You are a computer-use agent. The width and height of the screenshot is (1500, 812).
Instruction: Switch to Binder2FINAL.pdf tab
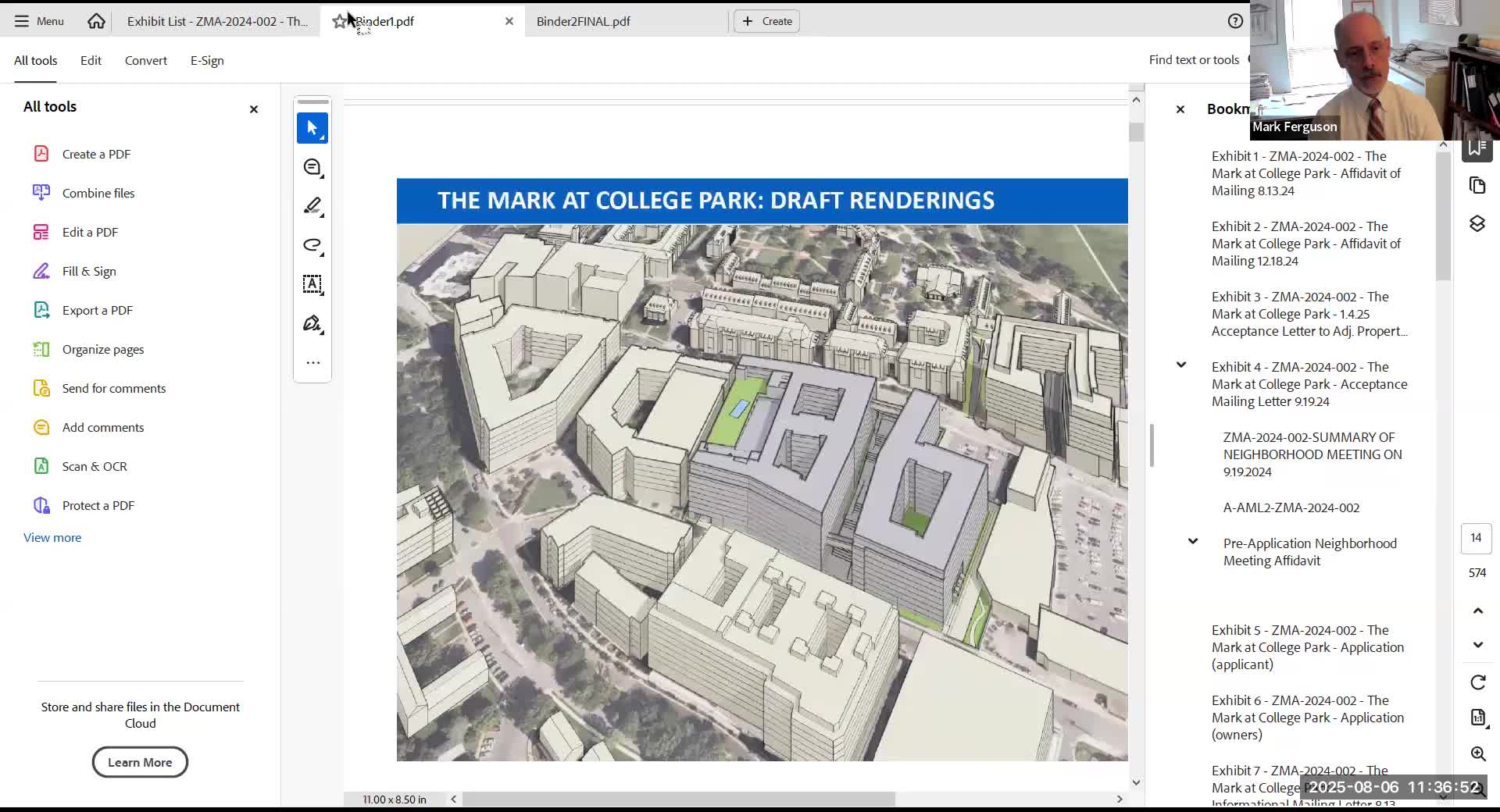pos(584,21)
